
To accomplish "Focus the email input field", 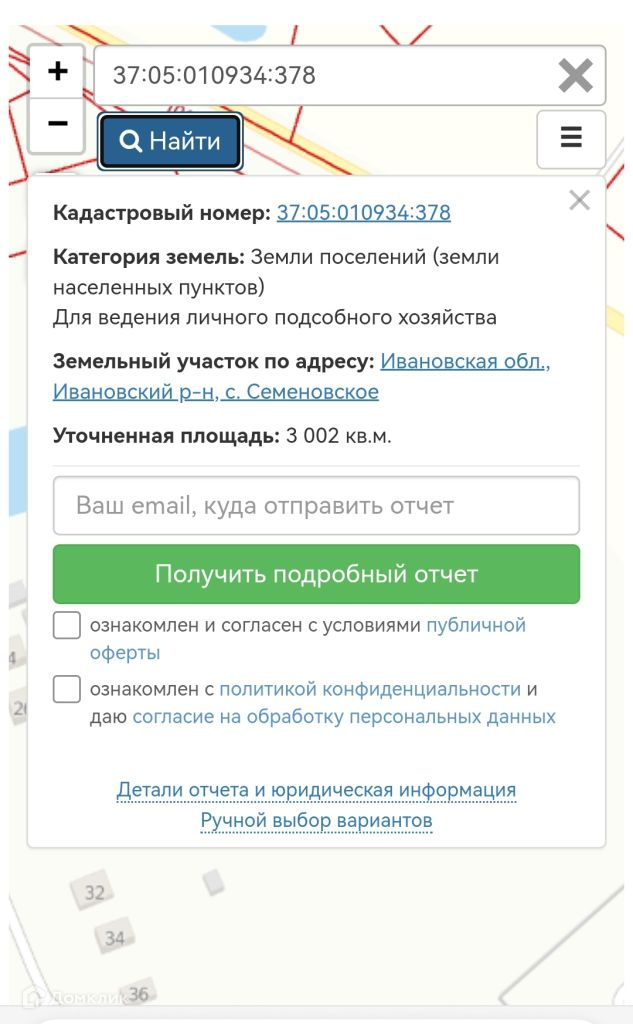I will pos(316,505).
